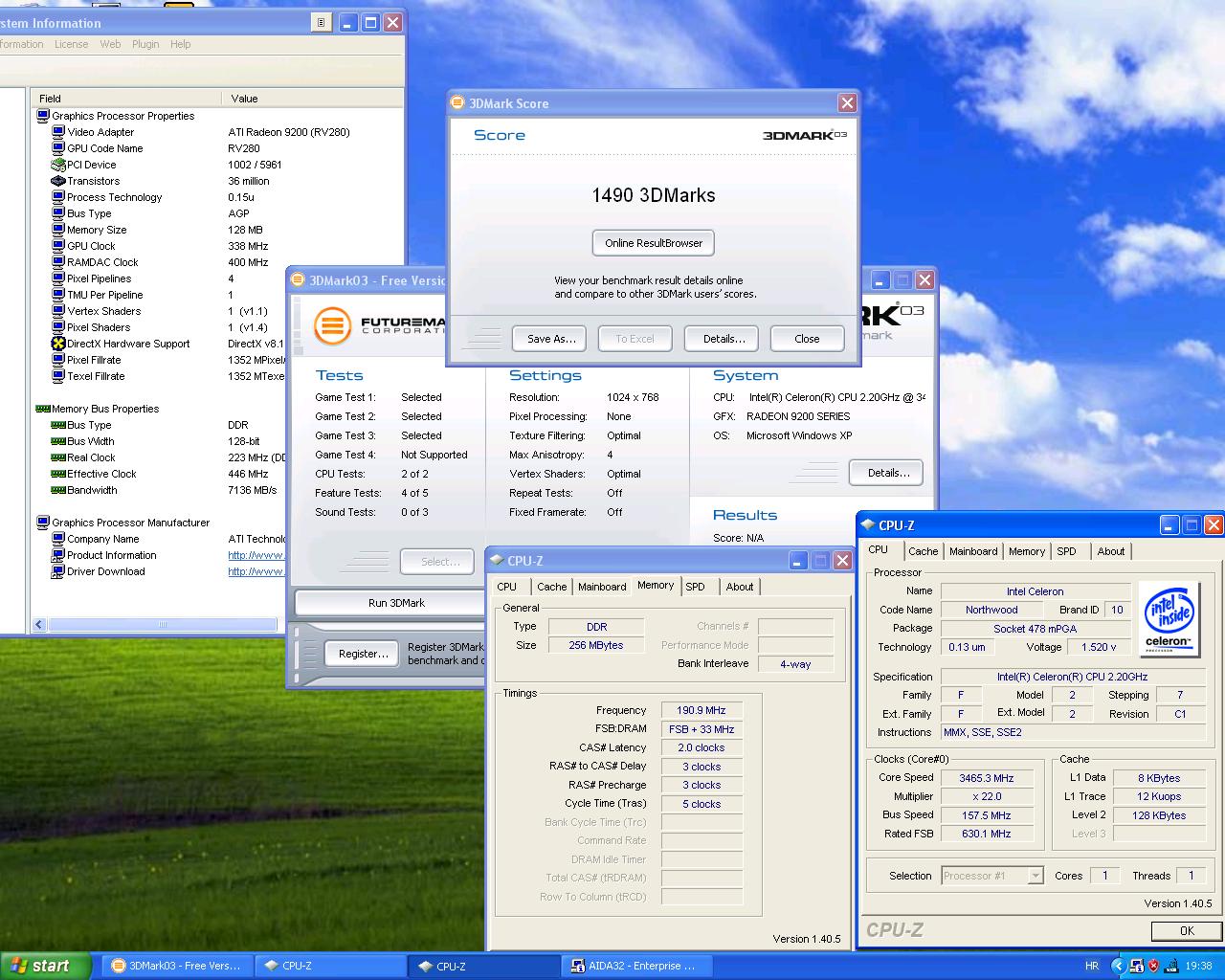Click the 3DMark Score window title icon
Viewport: 1225px width, 980px height.
pos(458,103)
